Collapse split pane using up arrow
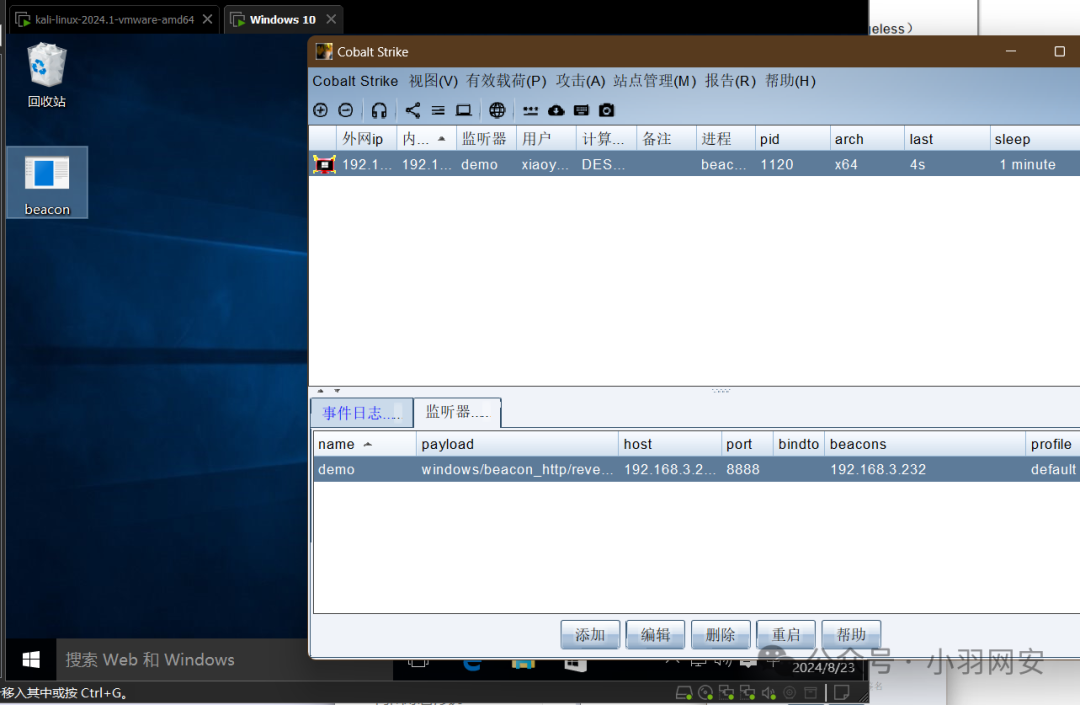 (x=320, y=390)
